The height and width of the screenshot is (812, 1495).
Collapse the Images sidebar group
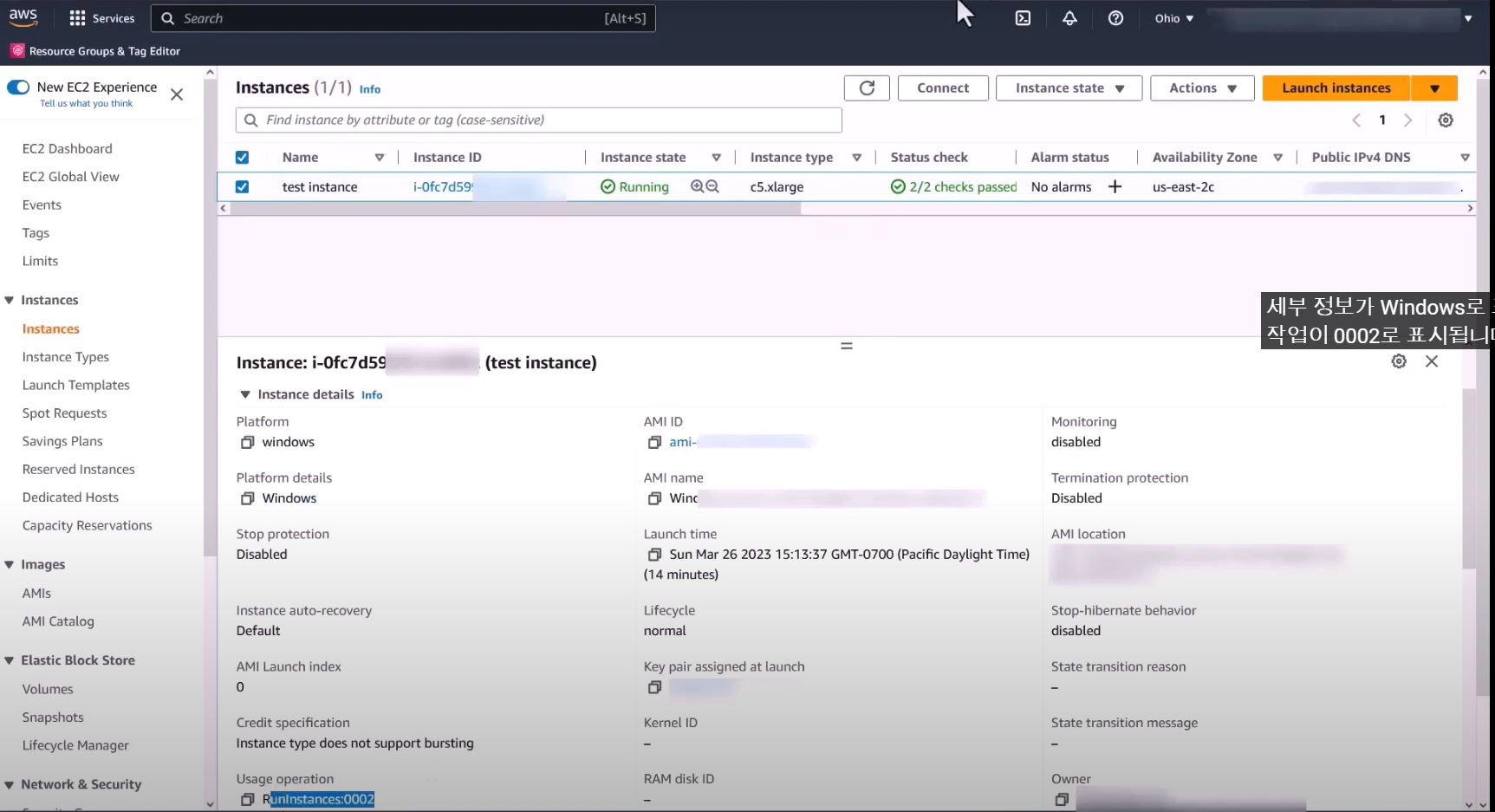(x=10, y=564)
